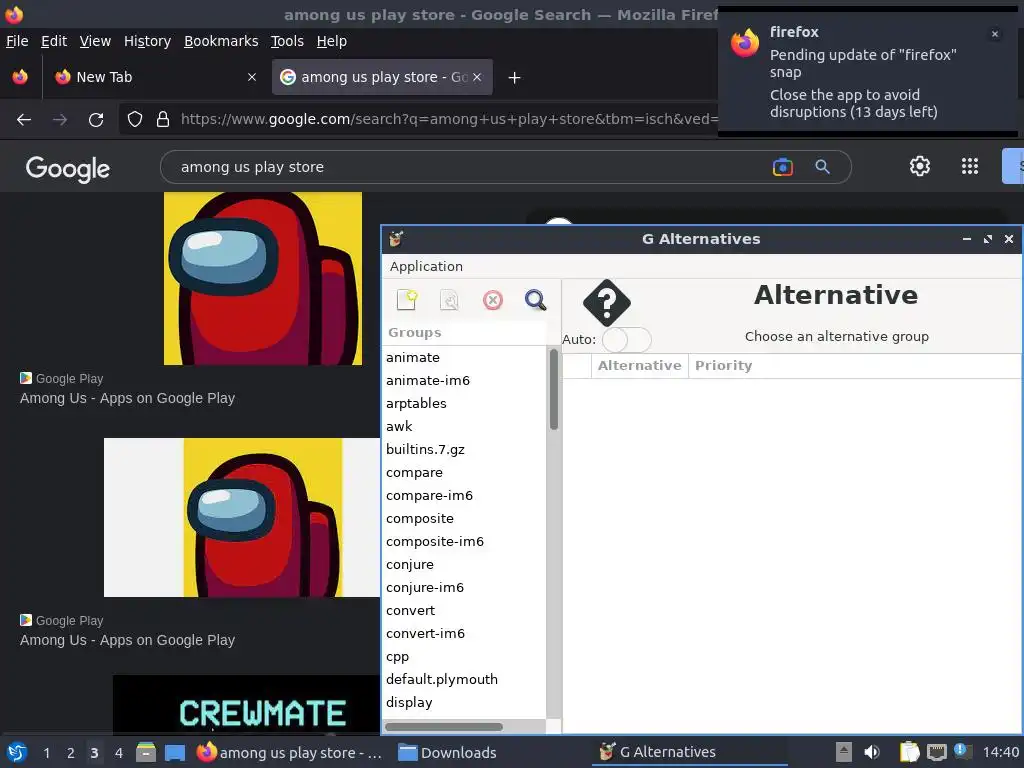Click the site security padlock icon
The image size is (1024, 768).
(x=163, y=120)
